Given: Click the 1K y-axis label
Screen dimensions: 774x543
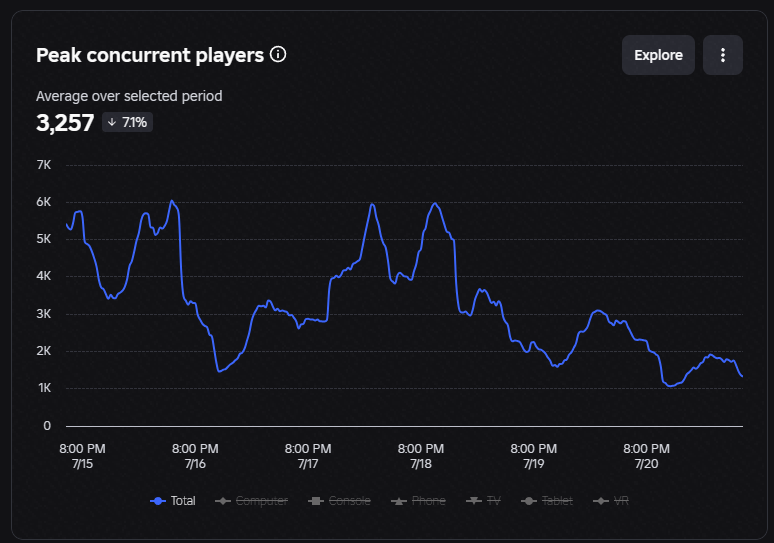Looking at the screenshot, I should click(44, 388).
